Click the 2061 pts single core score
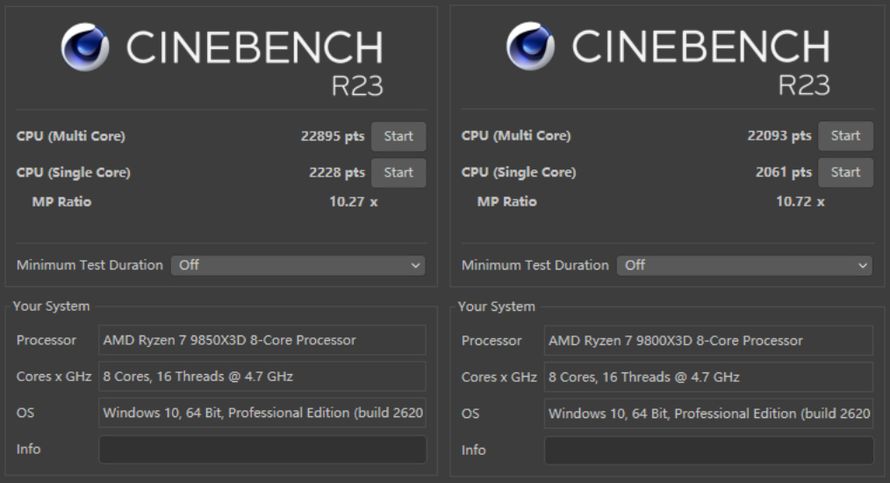The height and width of the screenshot is (483, 890). point(783,172)
